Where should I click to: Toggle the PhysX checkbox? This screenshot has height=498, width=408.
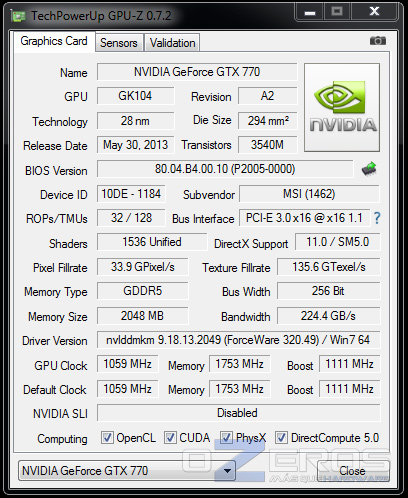[x=226, y=437]
